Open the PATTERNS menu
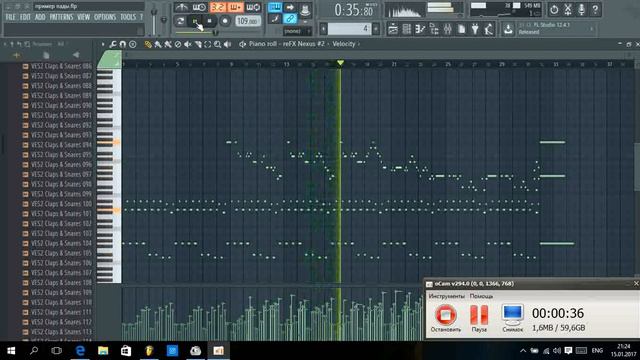The height and width of the screenshot is (360, 640). (61, 17)
